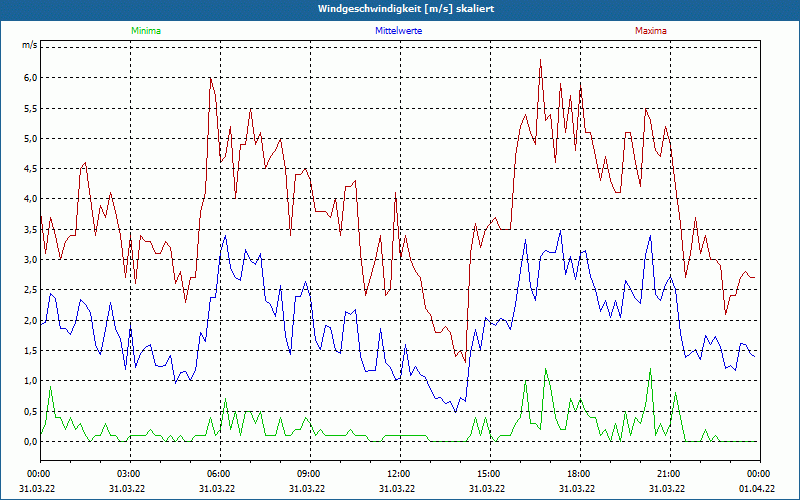Click the chart title 'Windgeschwindigkeit [m/s] skaliert'

[406, 9]
